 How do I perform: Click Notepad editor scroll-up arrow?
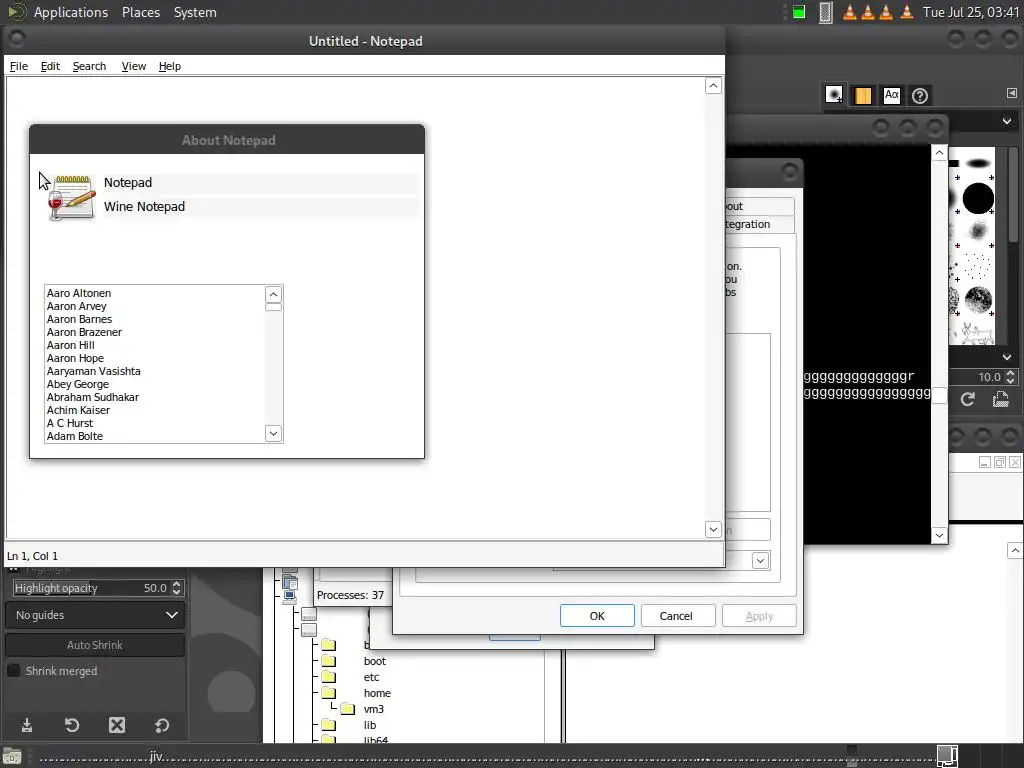click(x=713, y=86)
